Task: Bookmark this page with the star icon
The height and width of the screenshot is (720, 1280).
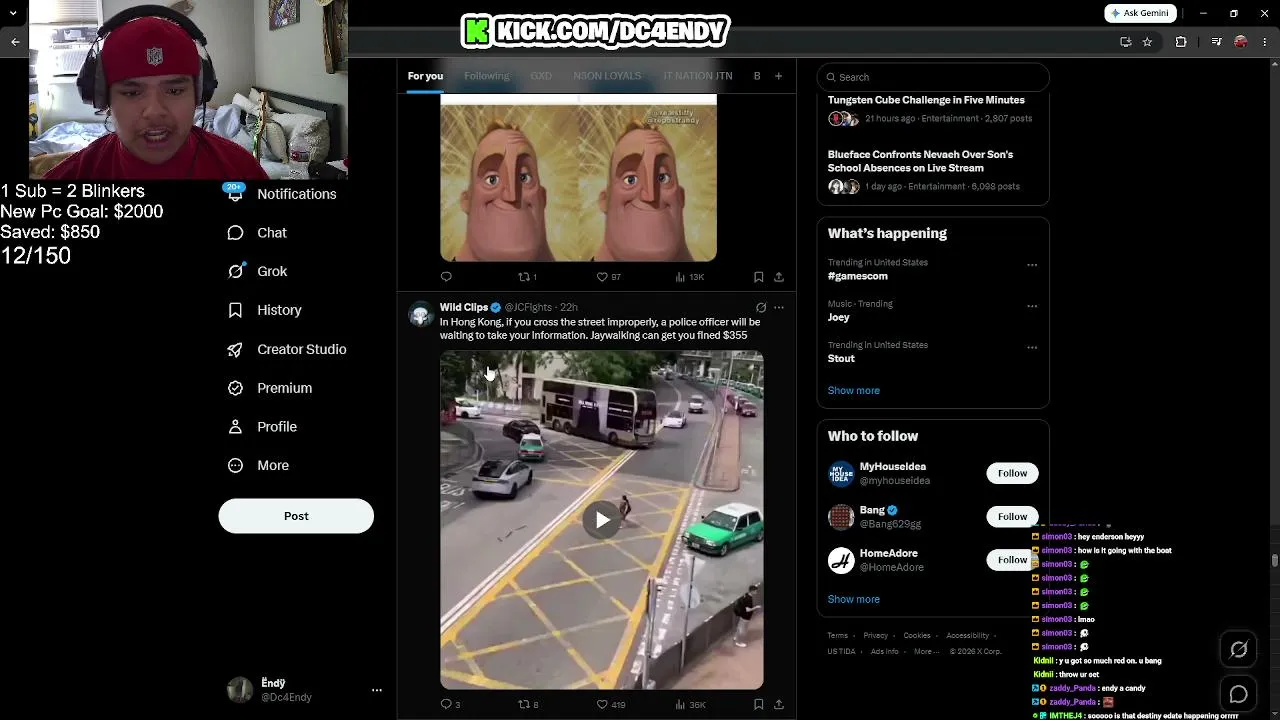Action: pos(1147,42)
